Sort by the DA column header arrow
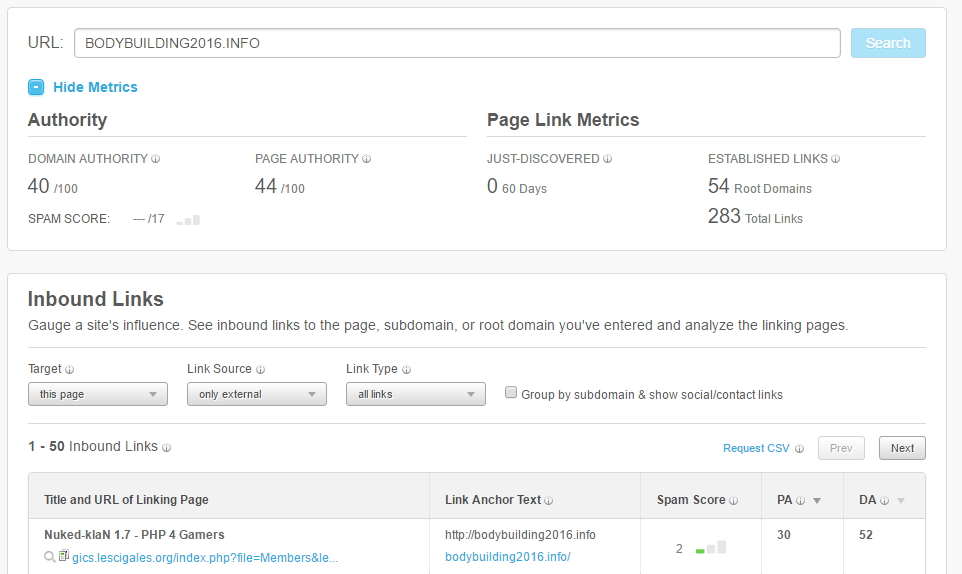The width and height of the screenshot is (962, 574). click(x=900, y=500)
